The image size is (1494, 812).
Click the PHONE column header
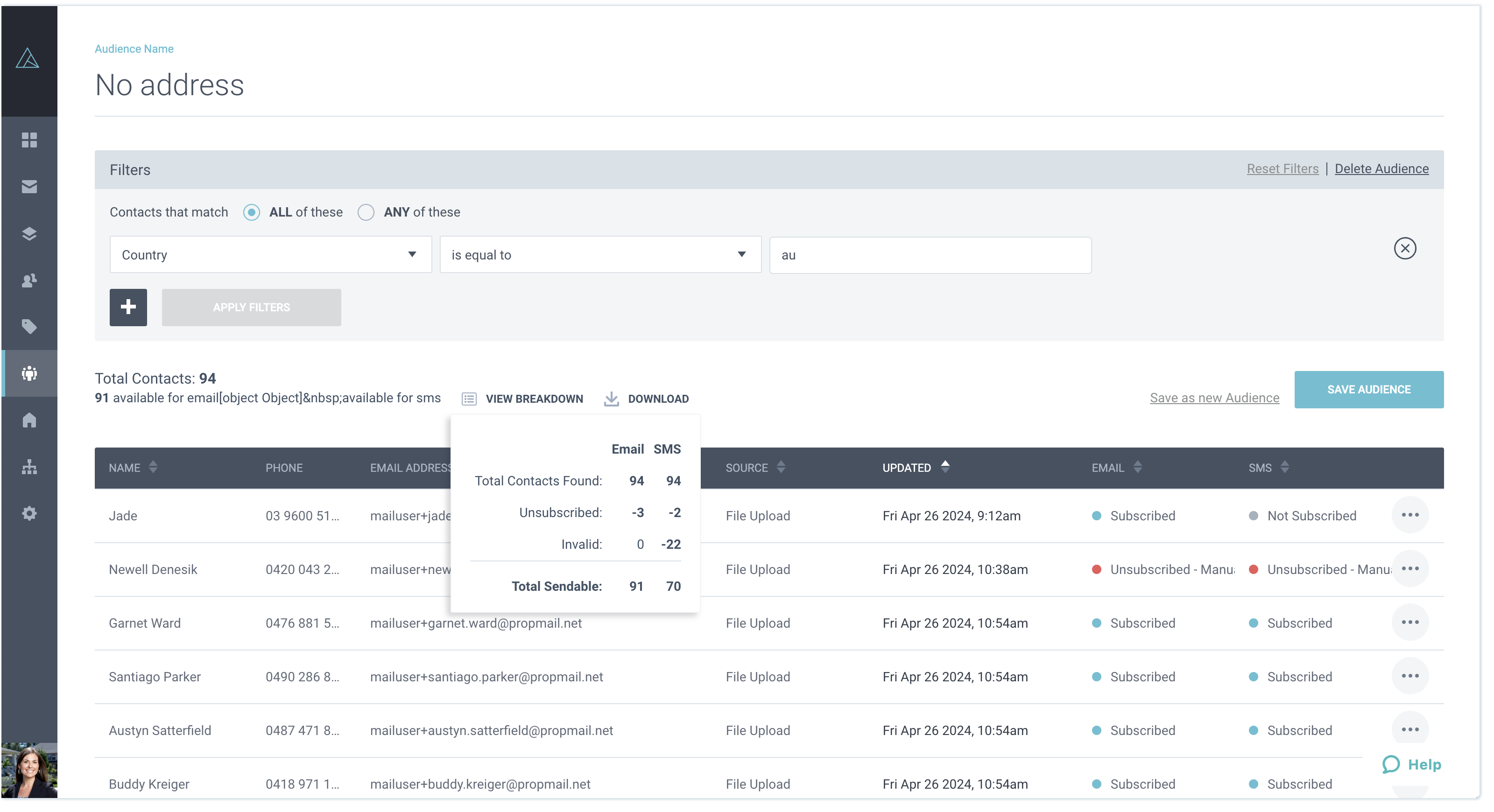point(284,468)
